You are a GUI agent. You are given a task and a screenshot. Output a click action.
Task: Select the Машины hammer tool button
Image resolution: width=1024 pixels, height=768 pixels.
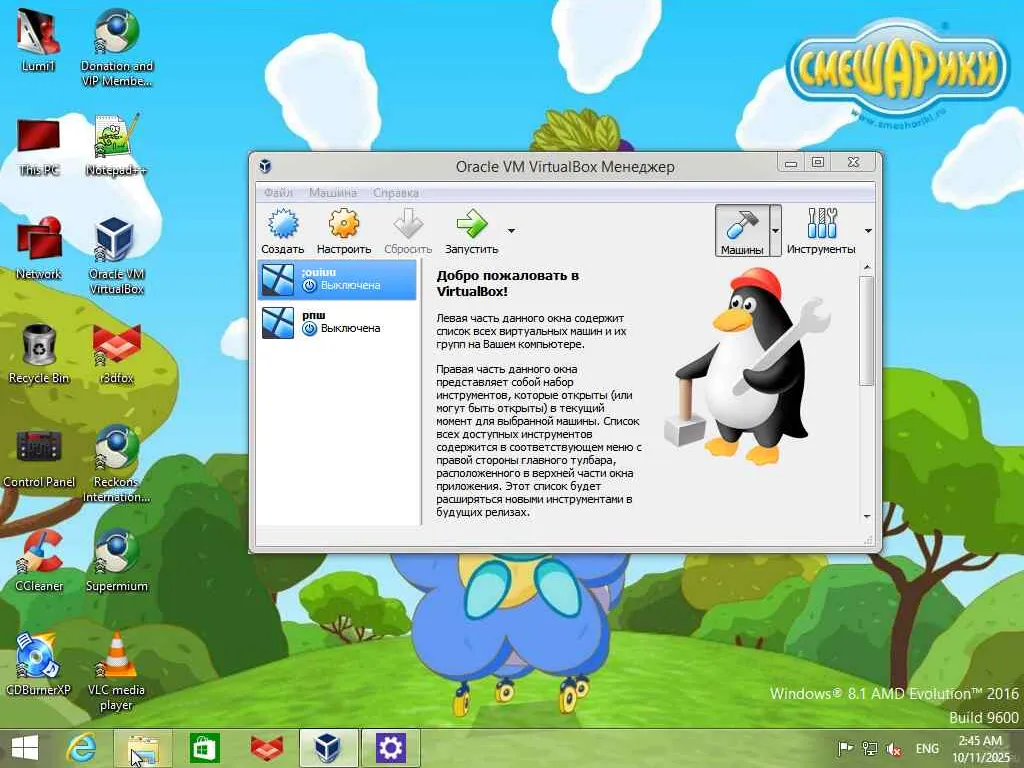point(742,230)
